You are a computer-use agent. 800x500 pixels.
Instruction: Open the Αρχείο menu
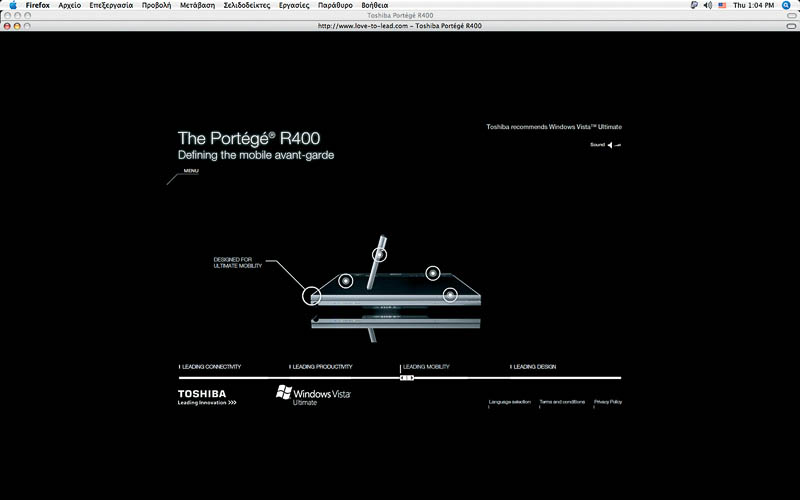[70, 5]
